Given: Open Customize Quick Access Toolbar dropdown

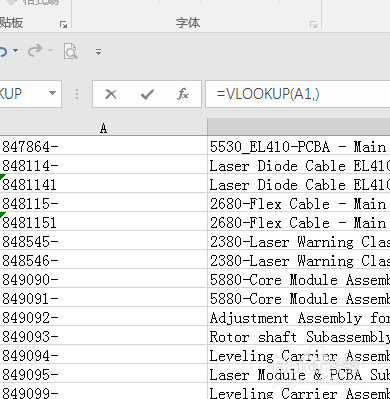Looking at the screenshot, I should [98, 51].
